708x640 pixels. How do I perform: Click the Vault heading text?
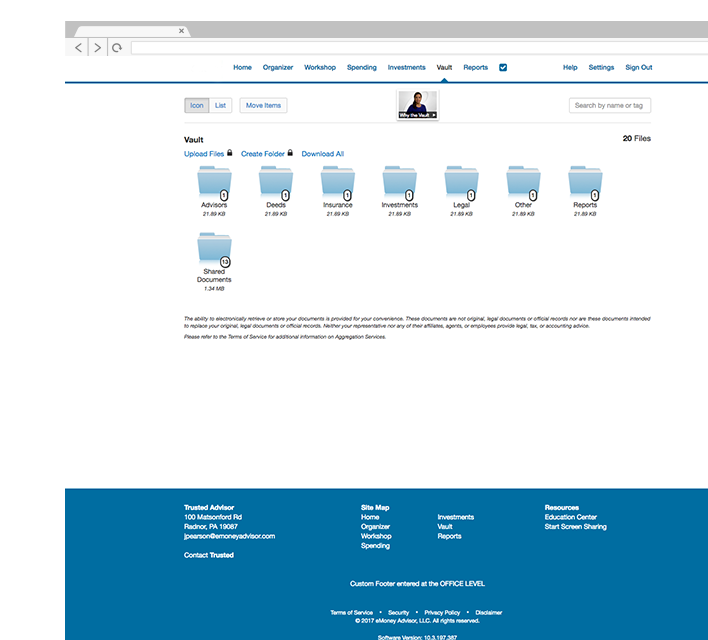pyautogui.click(x=194, y=140)
